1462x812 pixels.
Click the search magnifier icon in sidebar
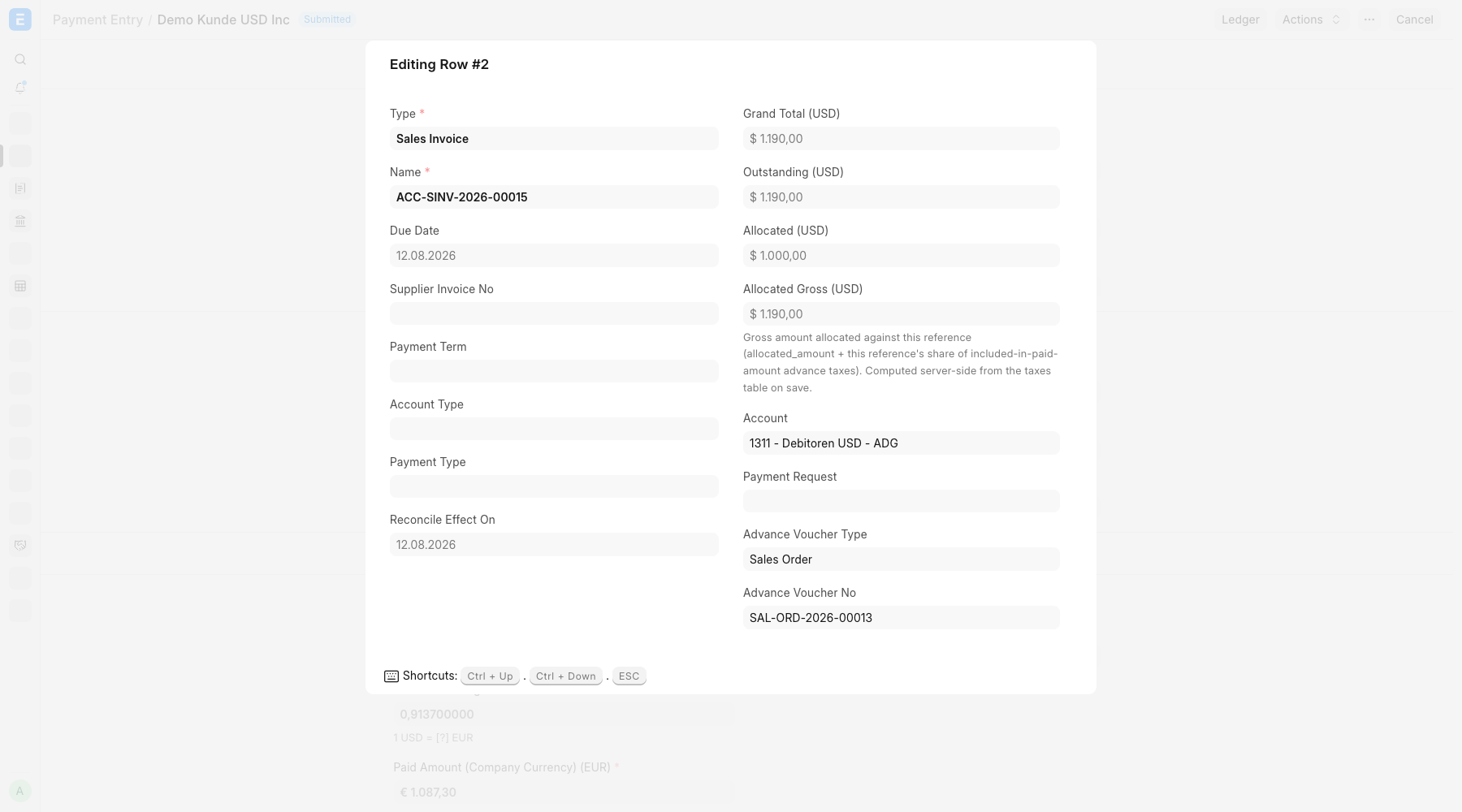click(20, 59)
